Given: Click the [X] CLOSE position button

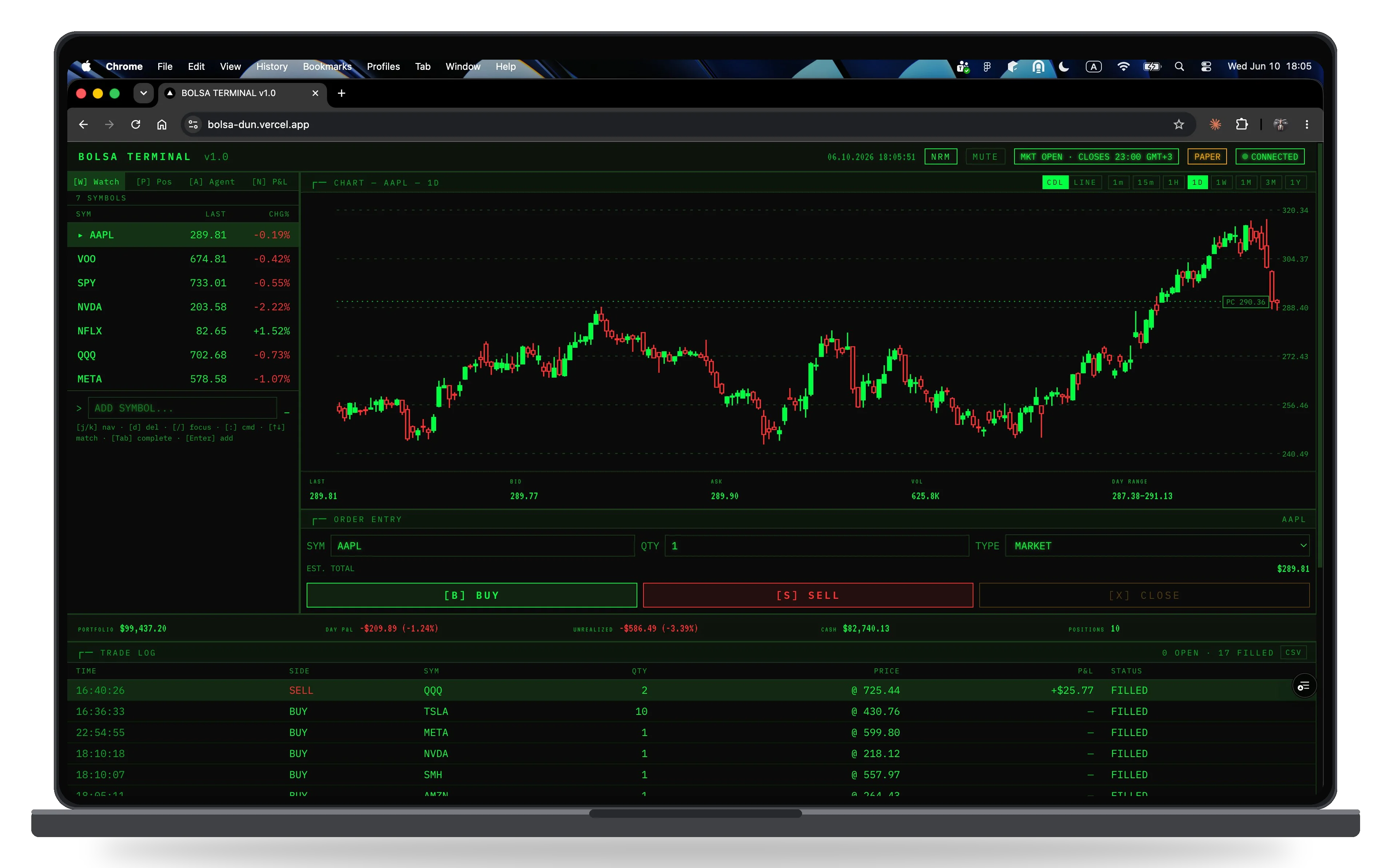Looking at the screenshot, I should coord(1144,595).
